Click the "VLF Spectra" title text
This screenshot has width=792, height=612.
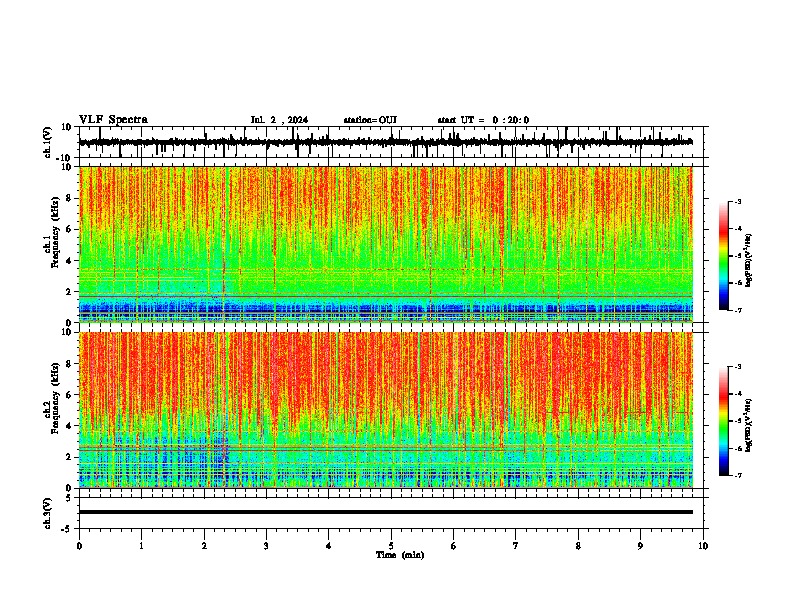point(113,120)
